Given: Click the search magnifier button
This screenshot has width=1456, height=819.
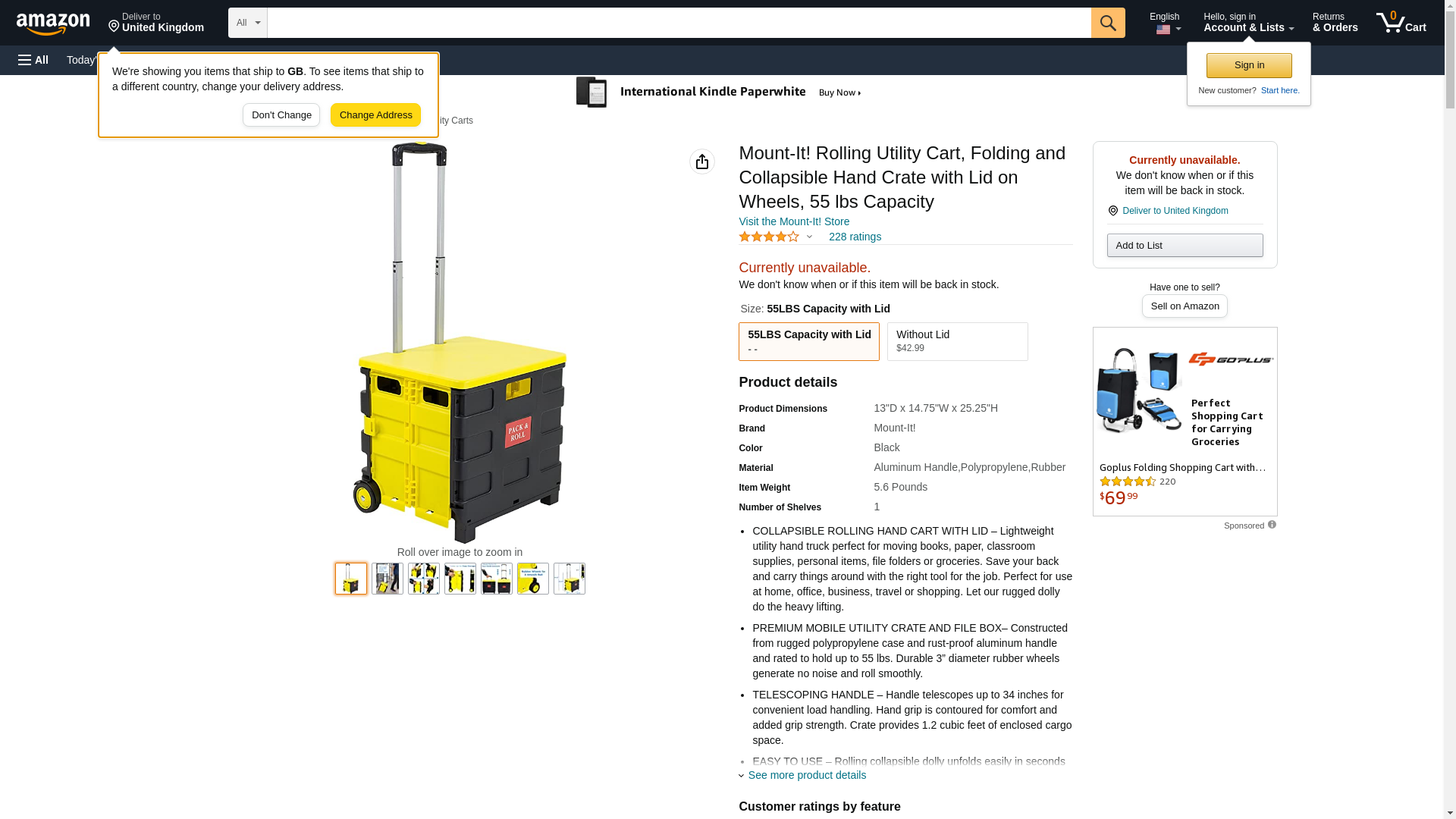Looking at the screenshot, I should click(1108, 23).
